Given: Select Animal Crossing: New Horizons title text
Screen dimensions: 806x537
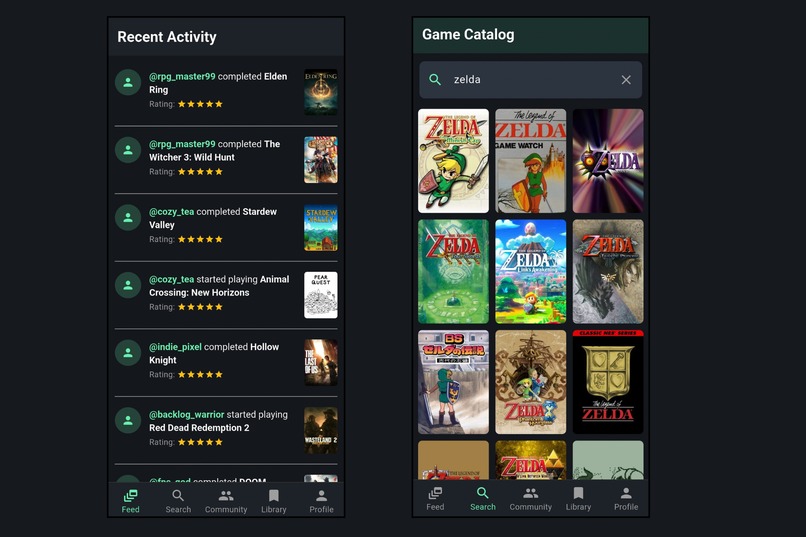Looking at the screenshot, I should tap(219, 286).
